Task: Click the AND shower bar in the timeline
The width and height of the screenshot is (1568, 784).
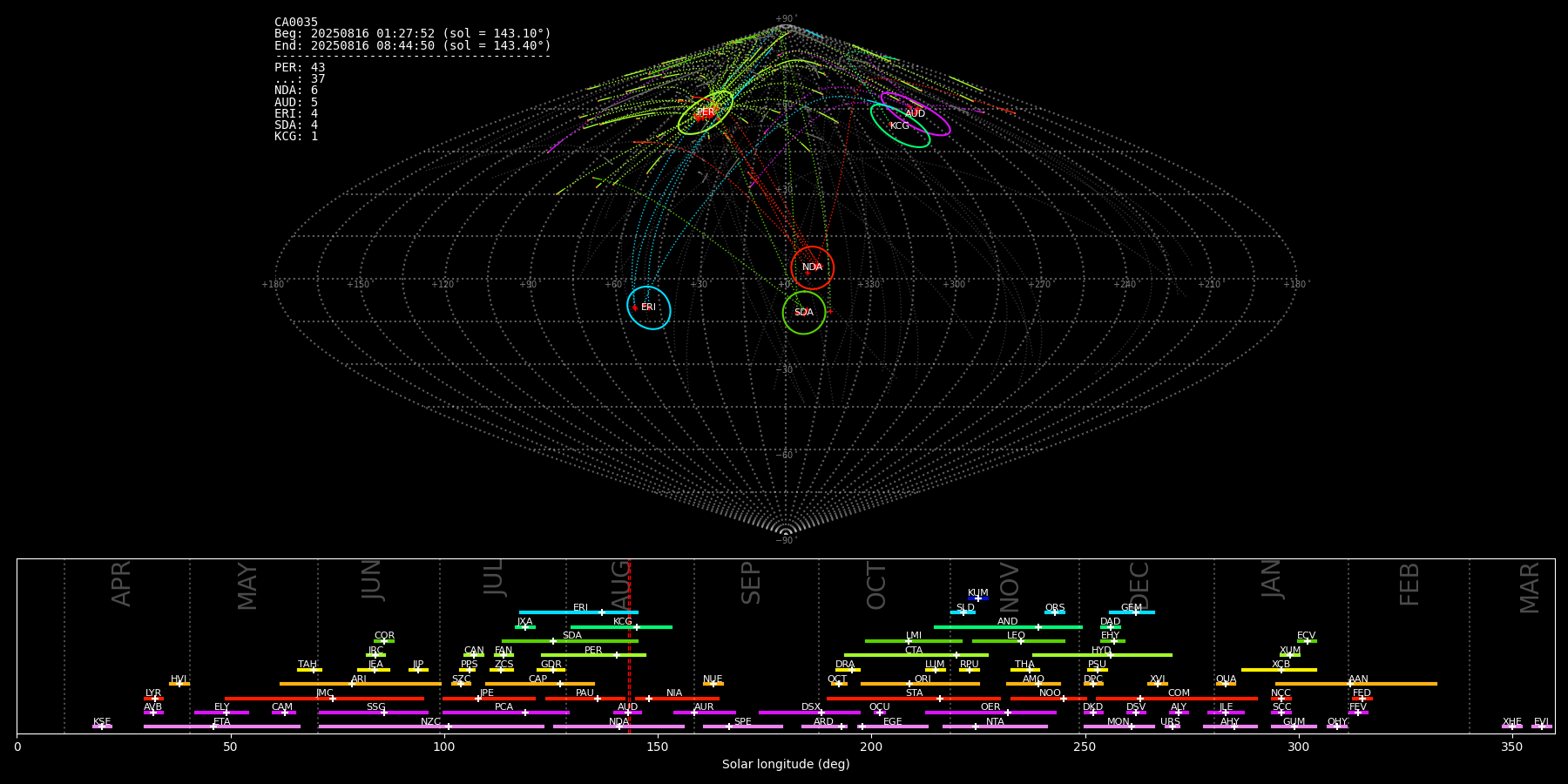Action: [x=1008, y=627]
